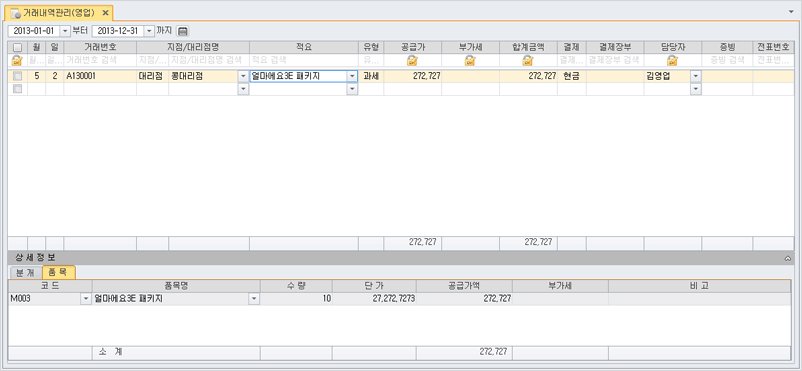Open the end date 2013-12-31 dropdown
Screen dimensions: 802x371
pos(149,31)
